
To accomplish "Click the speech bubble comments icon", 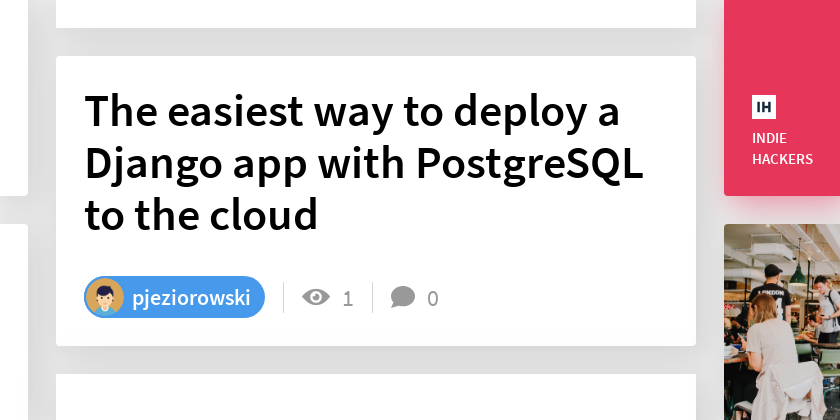I will coord(403,297).
